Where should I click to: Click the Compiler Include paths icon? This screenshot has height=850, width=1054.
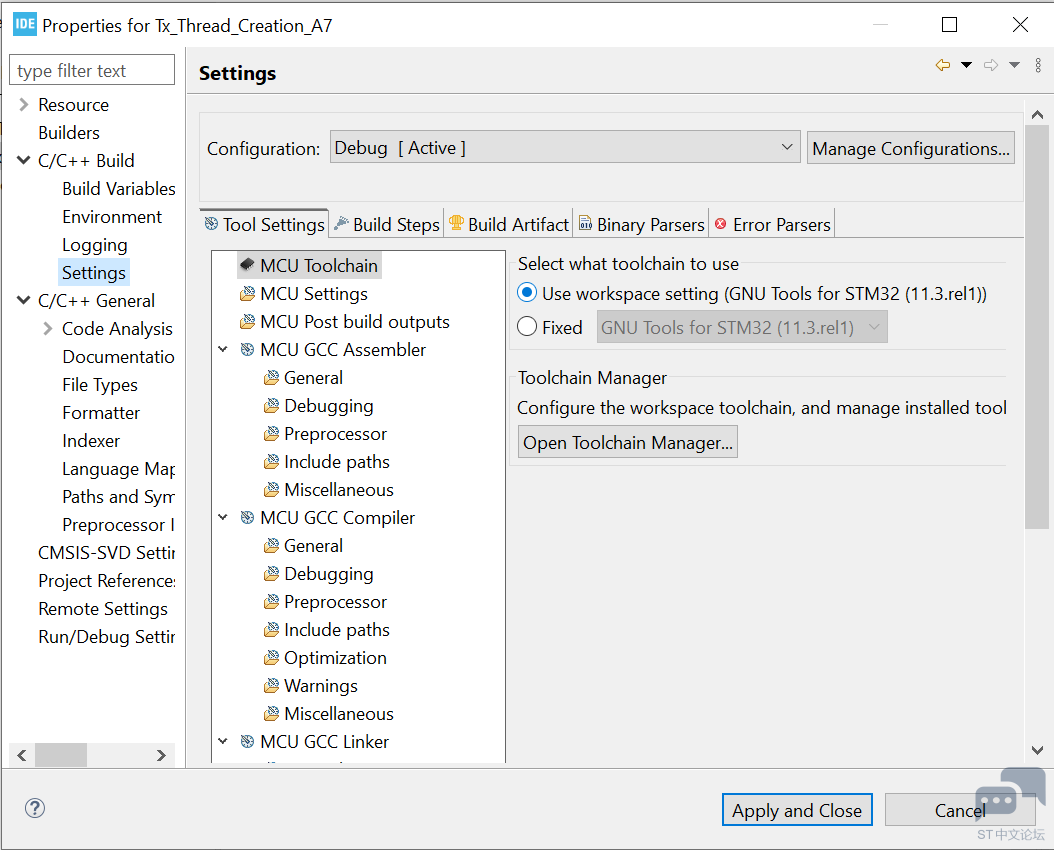click(x=271, y=630)
